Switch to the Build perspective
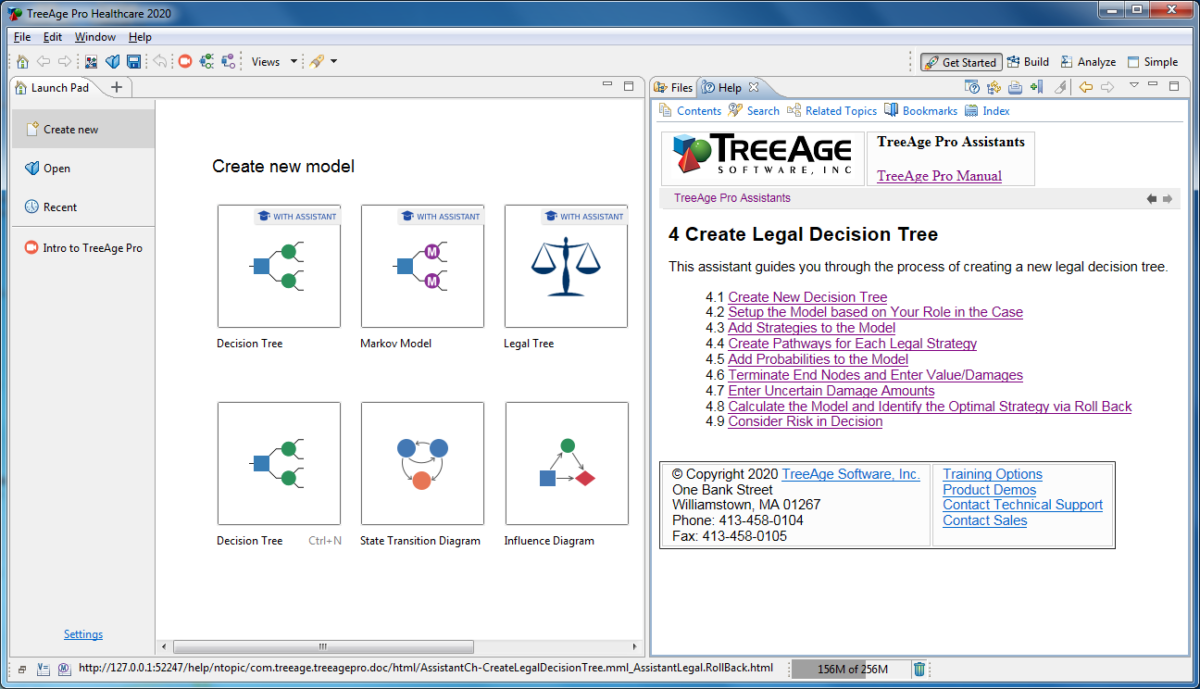The width and height of the screenshot is (1200, 689). click(1028, 62)
